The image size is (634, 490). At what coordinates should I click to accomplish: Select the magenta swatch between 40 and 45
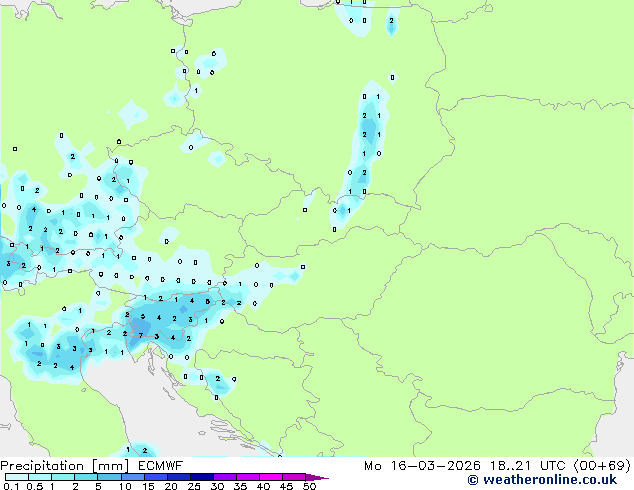point(271,477)
